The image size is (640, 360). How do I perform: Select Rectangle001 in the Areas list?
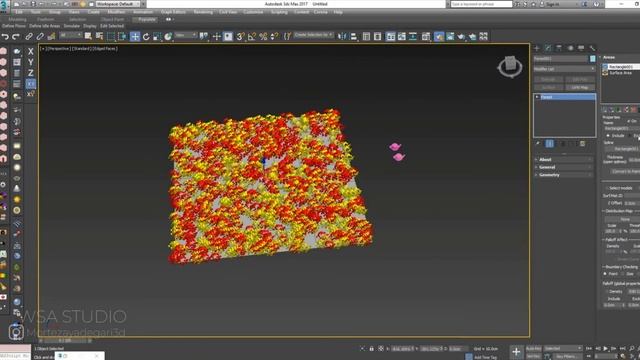[620, 67]
